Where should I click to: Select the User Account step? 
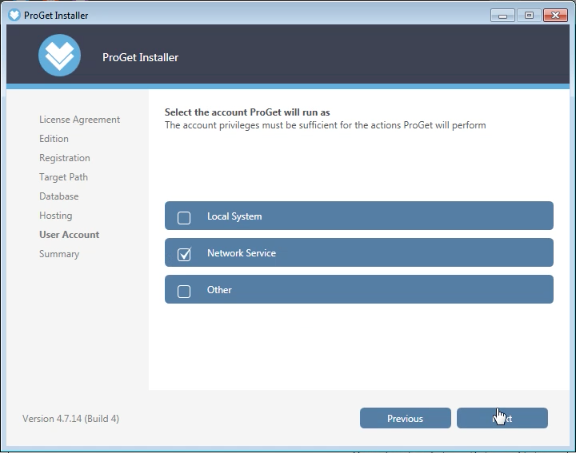coord(69,234)
